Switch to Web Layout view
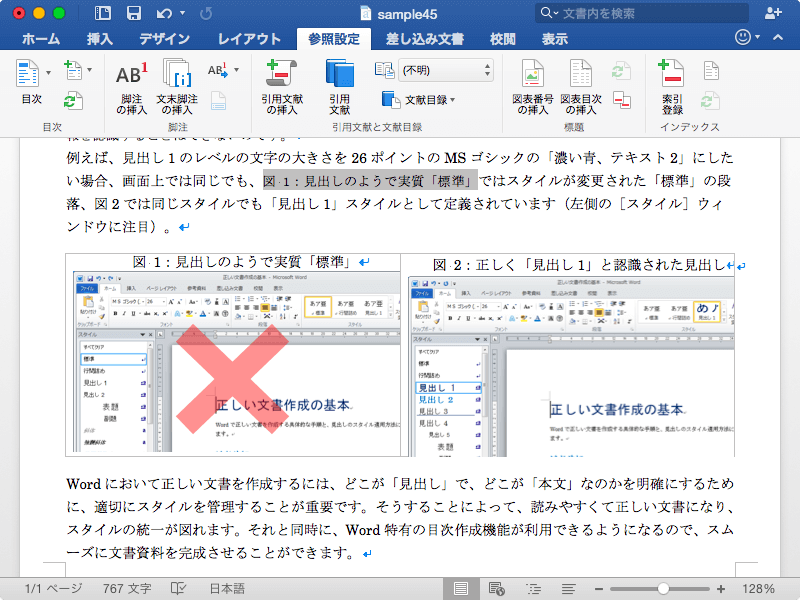800x600 pixels. click(x=496, y=589)
